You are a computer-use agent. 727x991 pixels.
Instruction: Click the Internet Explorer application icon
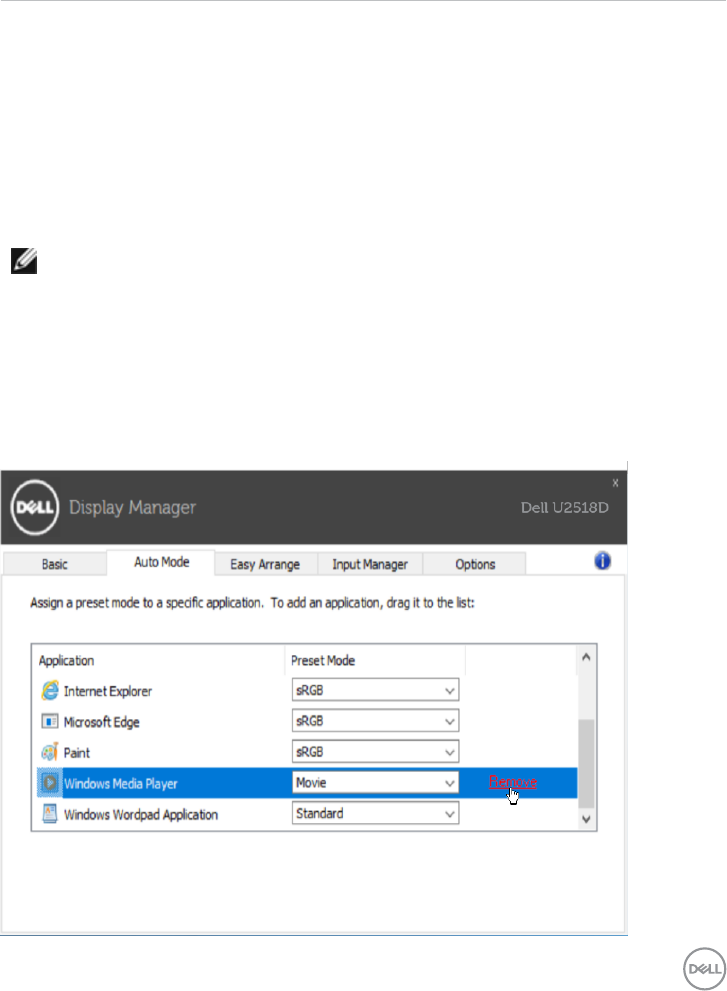click(x=50, y=690)
